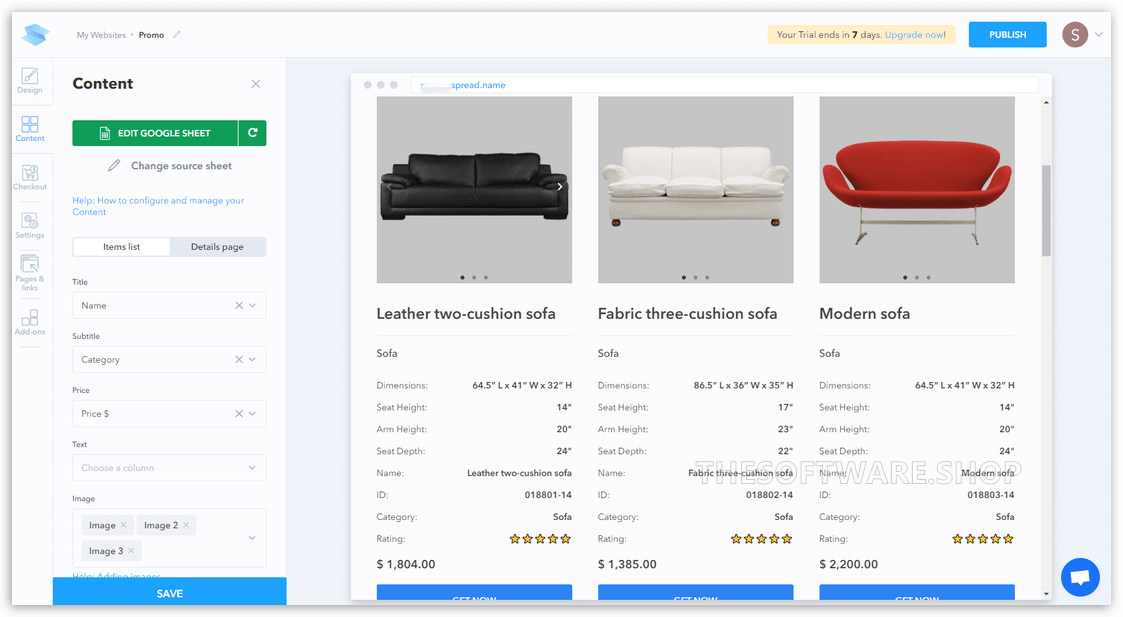1123x617 pixels.
Task: Expand the Title column dropdown
Action: tap(252, 305)
